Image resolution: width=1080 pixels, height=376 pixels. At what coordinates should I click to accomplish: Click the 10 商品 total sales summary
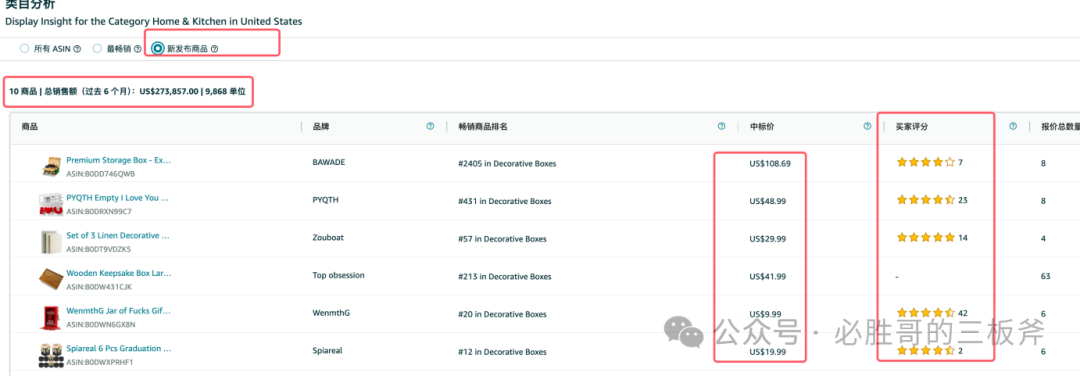click(x=127, y=91)
